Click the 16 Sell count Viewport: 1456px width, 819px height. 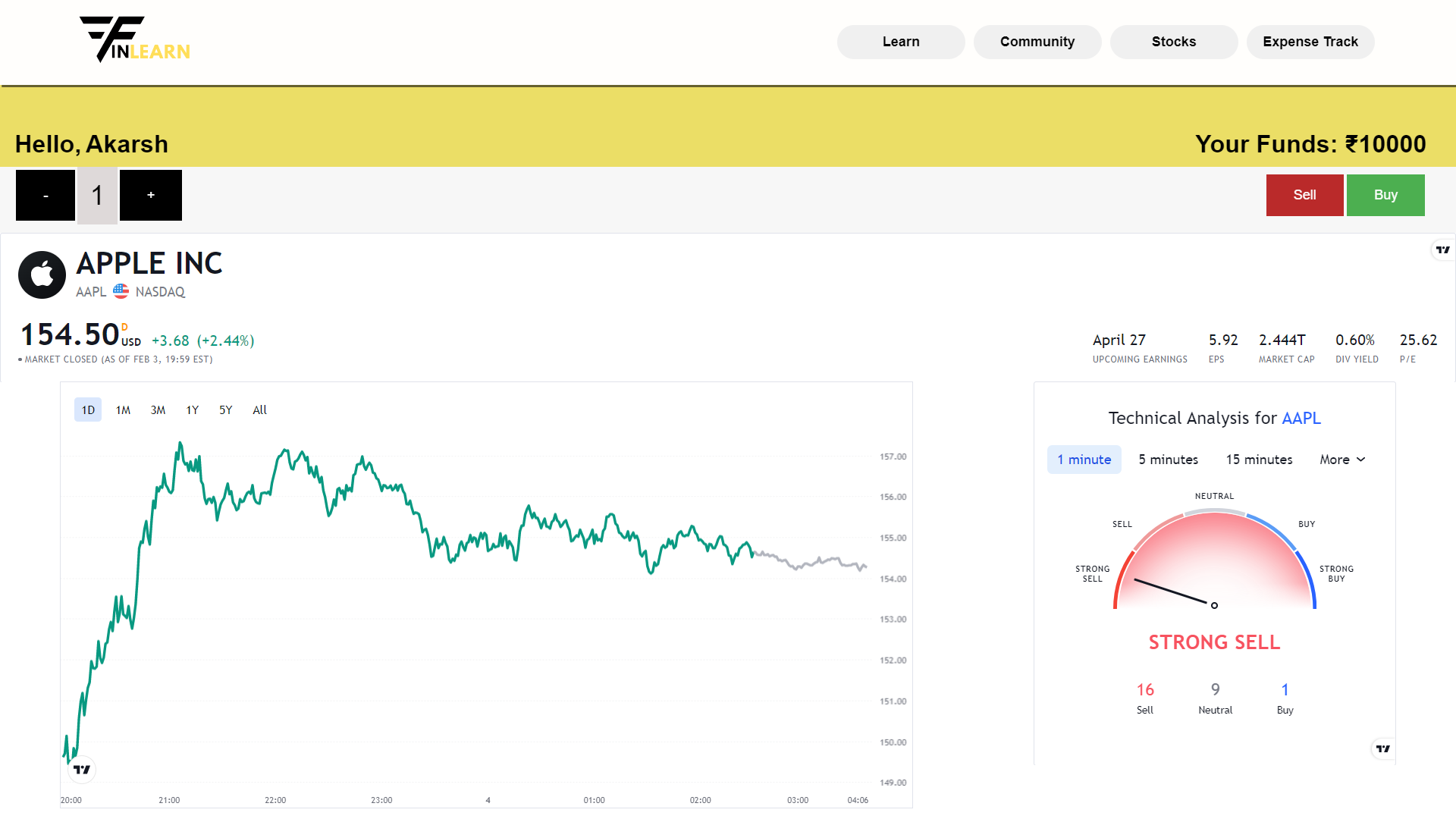pyautogui.click(x=1145, y=689)
